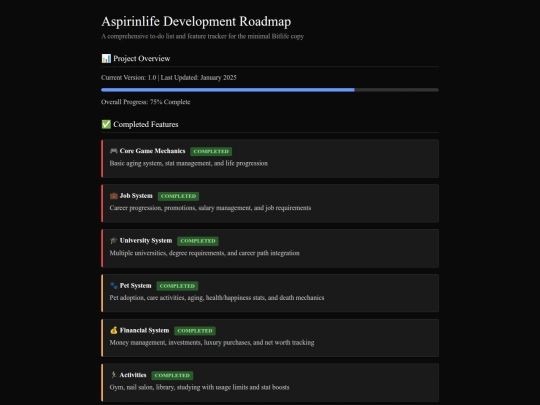This screenshot has height=405, width=540.
Task: Click the money bag icon for Financial System
Action: tap(114, 330)
